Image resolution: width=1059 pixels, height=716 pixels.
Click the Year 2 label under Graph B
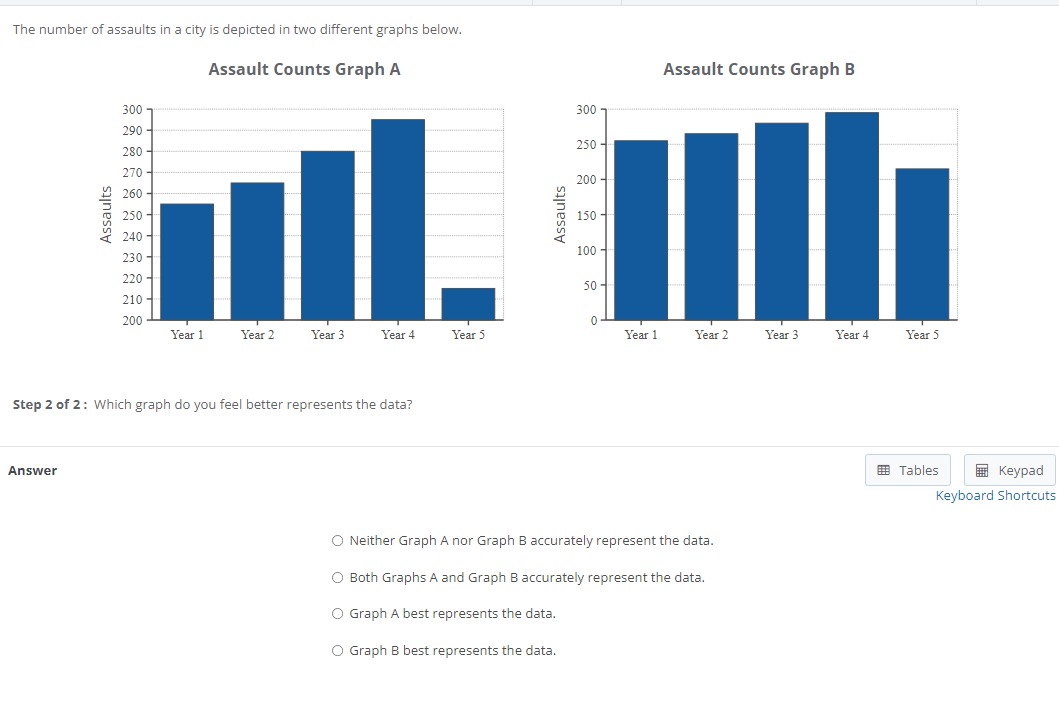tap(711, 335)
